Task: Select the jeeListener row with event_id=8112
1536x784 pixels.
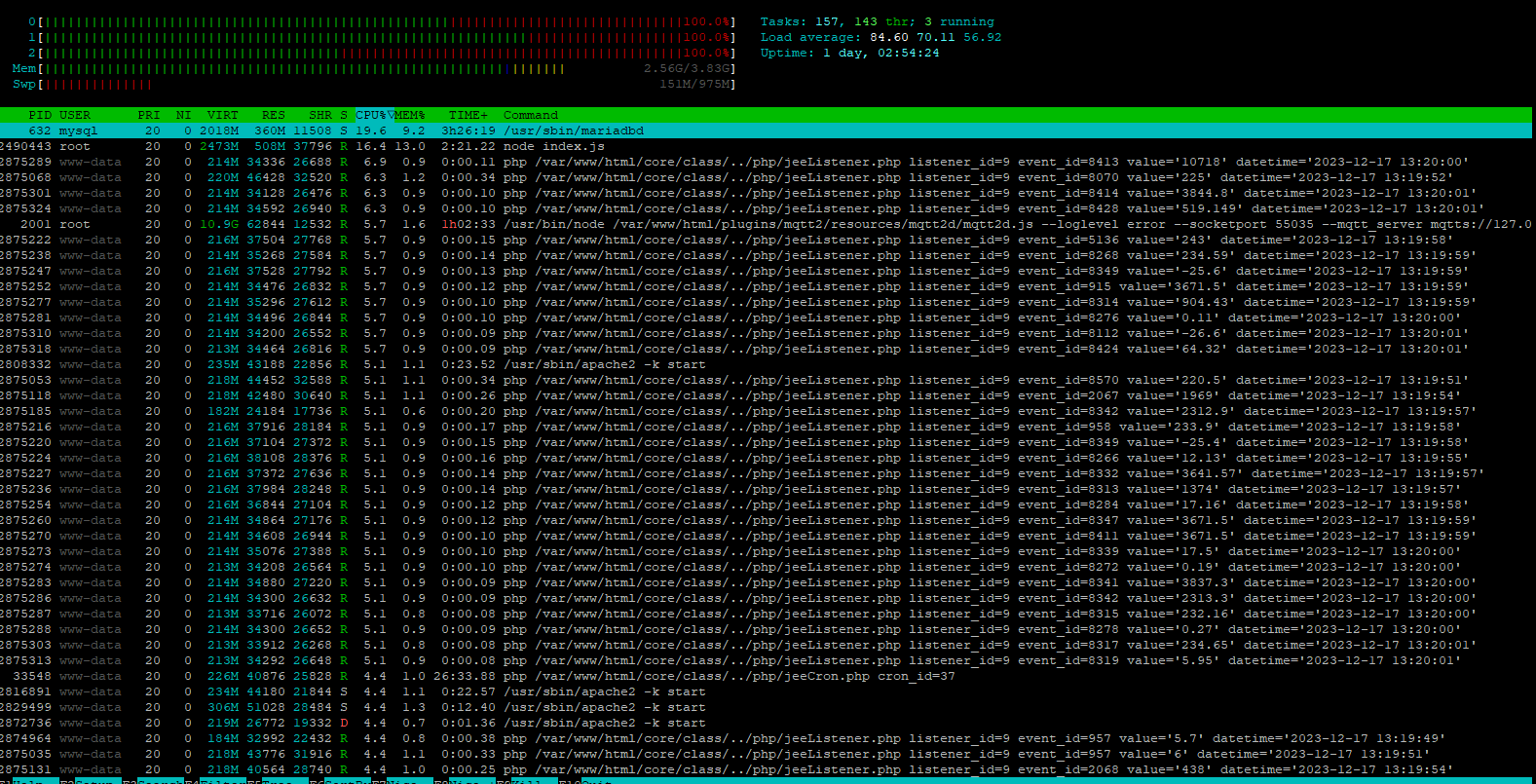Action: point(766,333)
